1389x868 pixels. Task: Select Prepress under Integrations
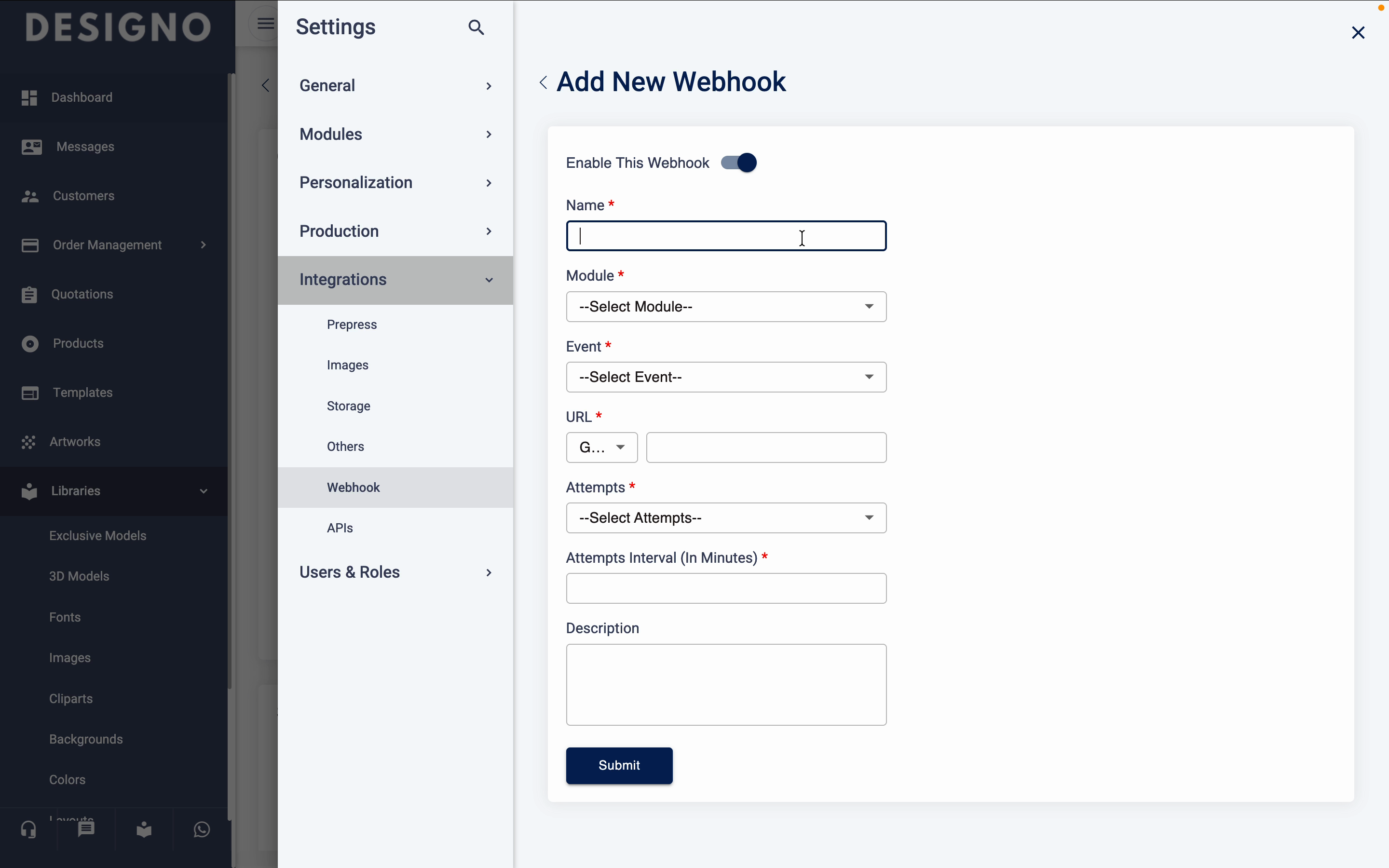[x=352, y=325]
